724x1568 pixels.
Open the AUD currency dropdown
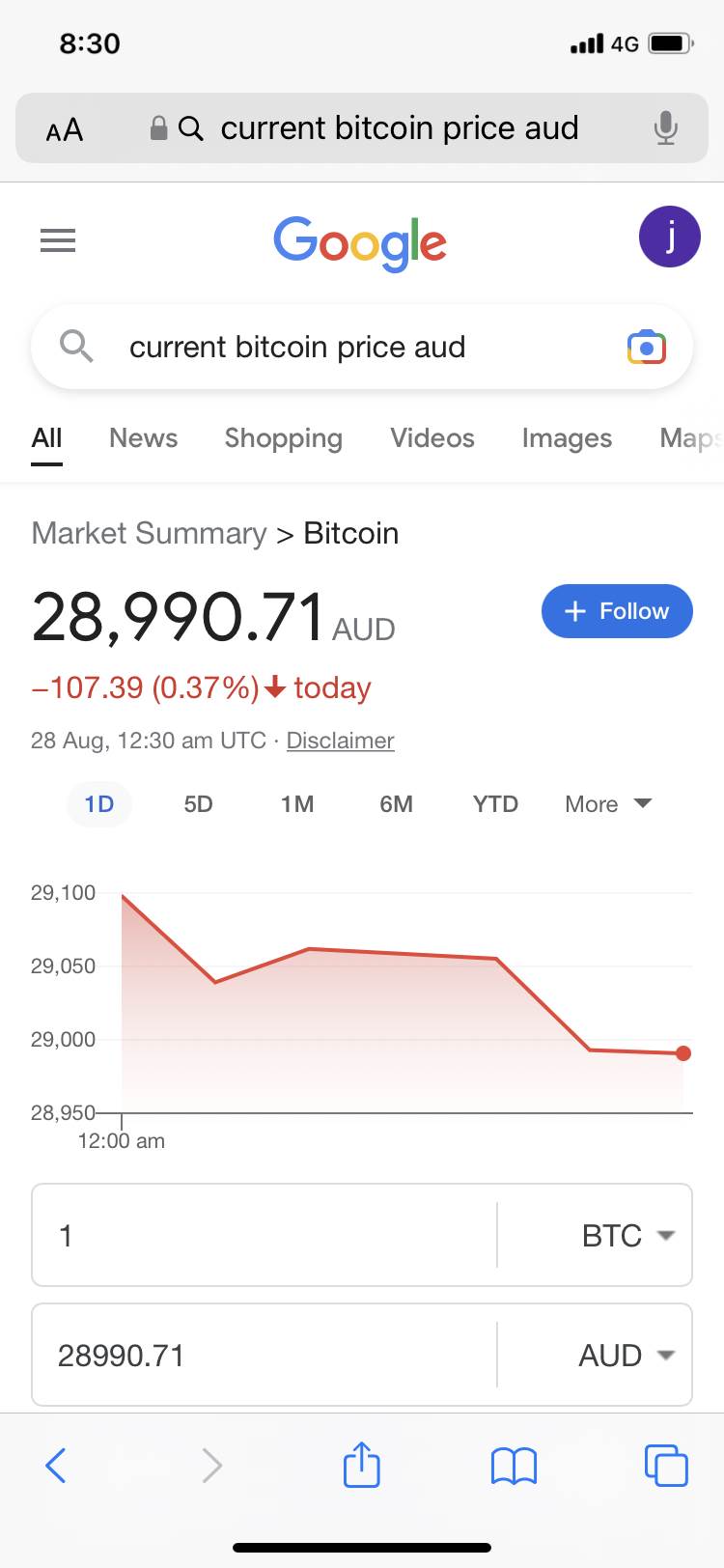click(x=626, y=1356)
